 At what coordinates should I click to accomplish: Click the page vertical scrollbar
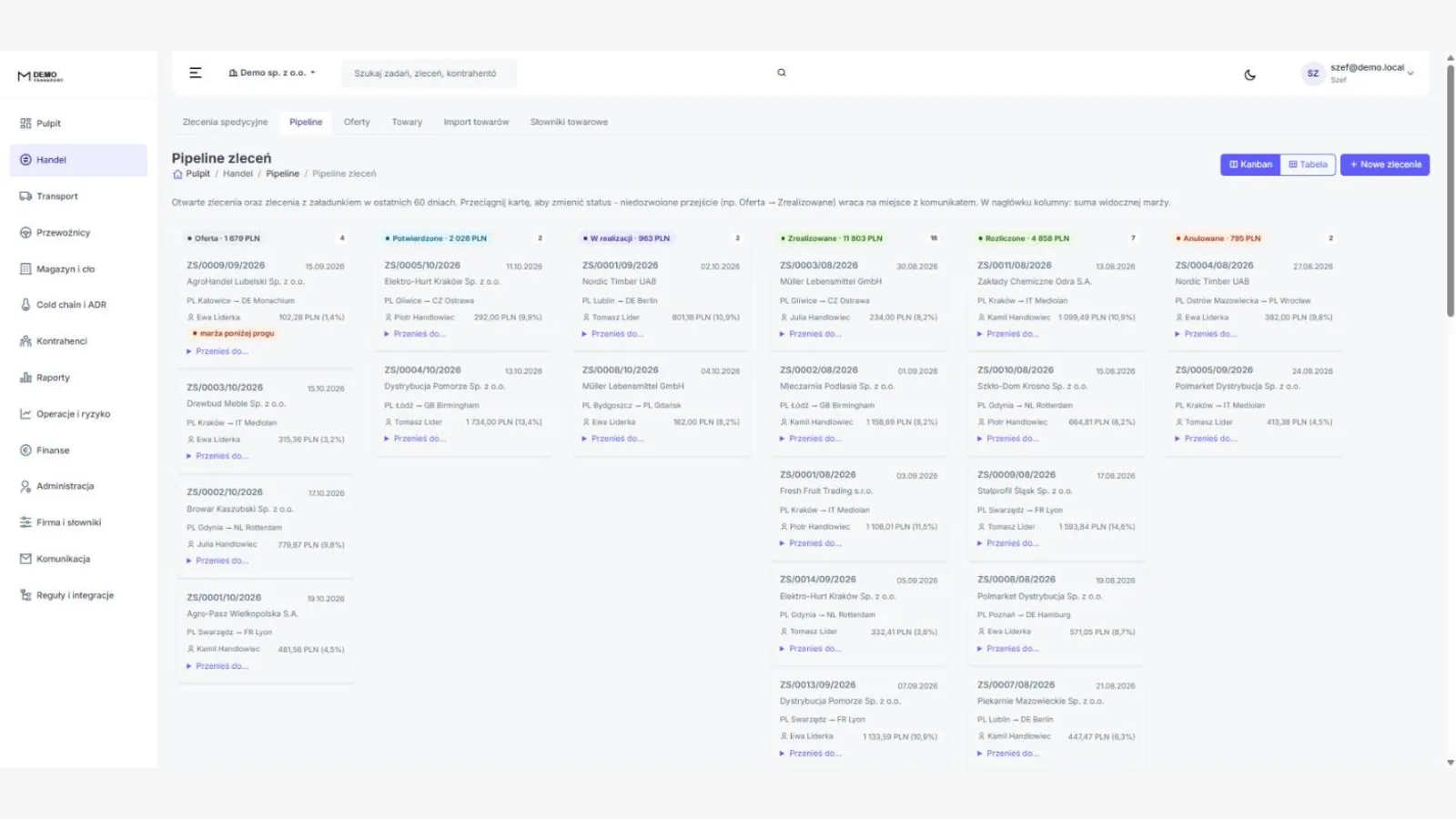point(1451,191)
